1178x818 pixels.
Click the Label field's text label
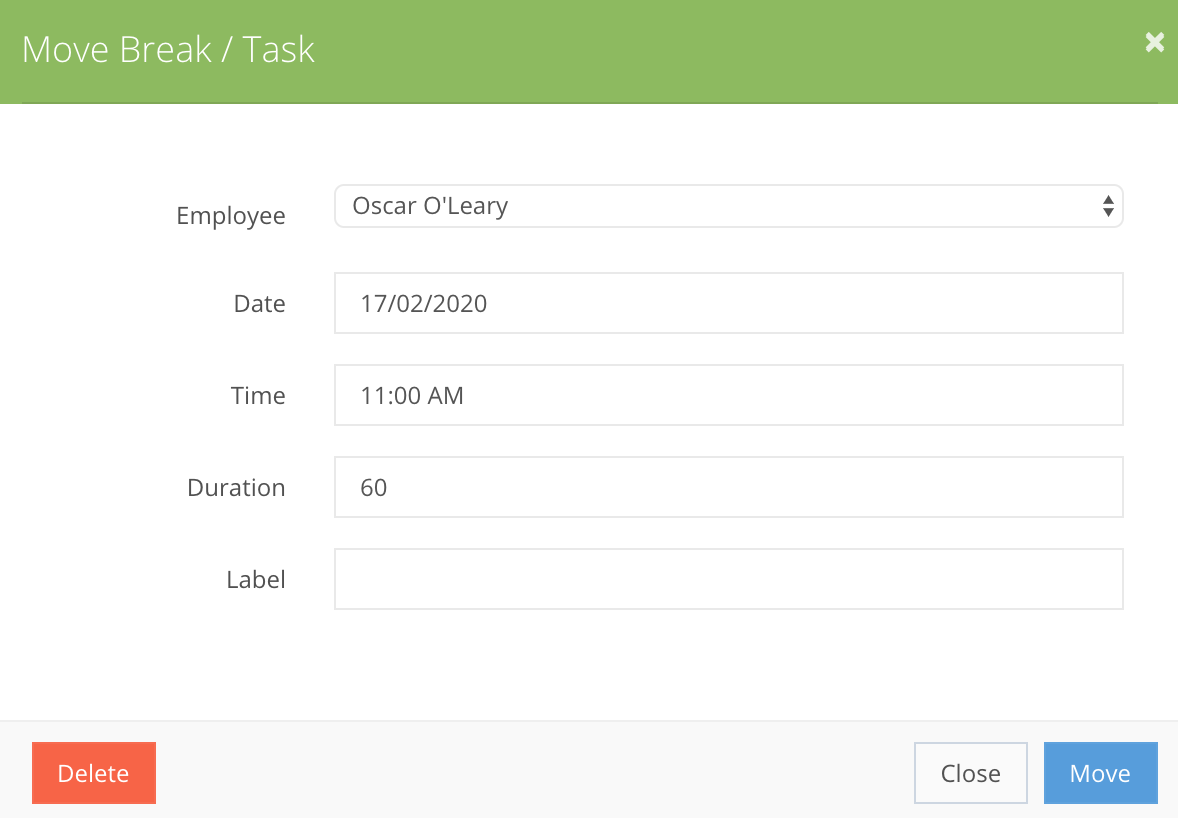coord(255,579)
